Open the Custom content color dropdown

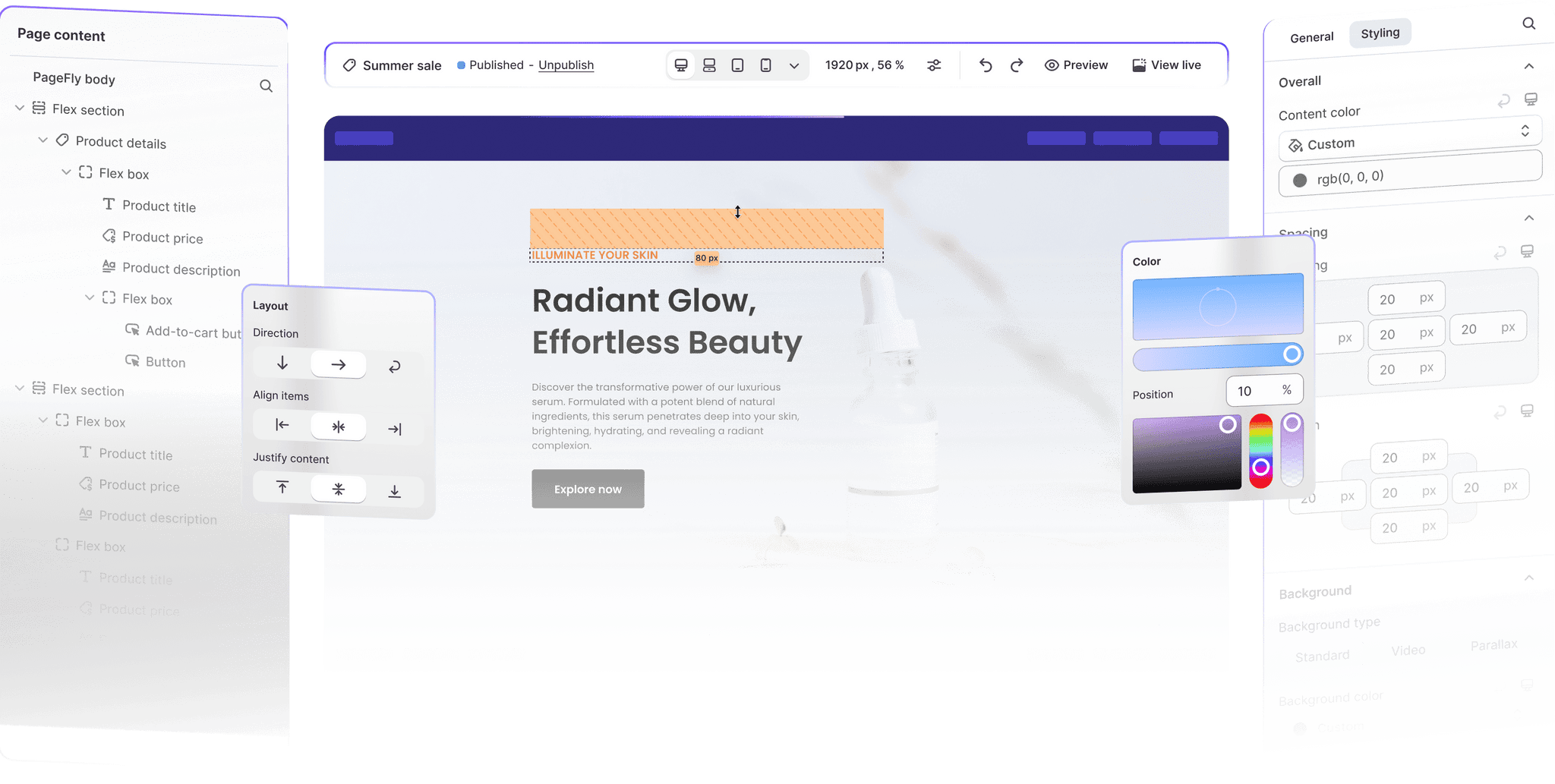coord(1410,137)
